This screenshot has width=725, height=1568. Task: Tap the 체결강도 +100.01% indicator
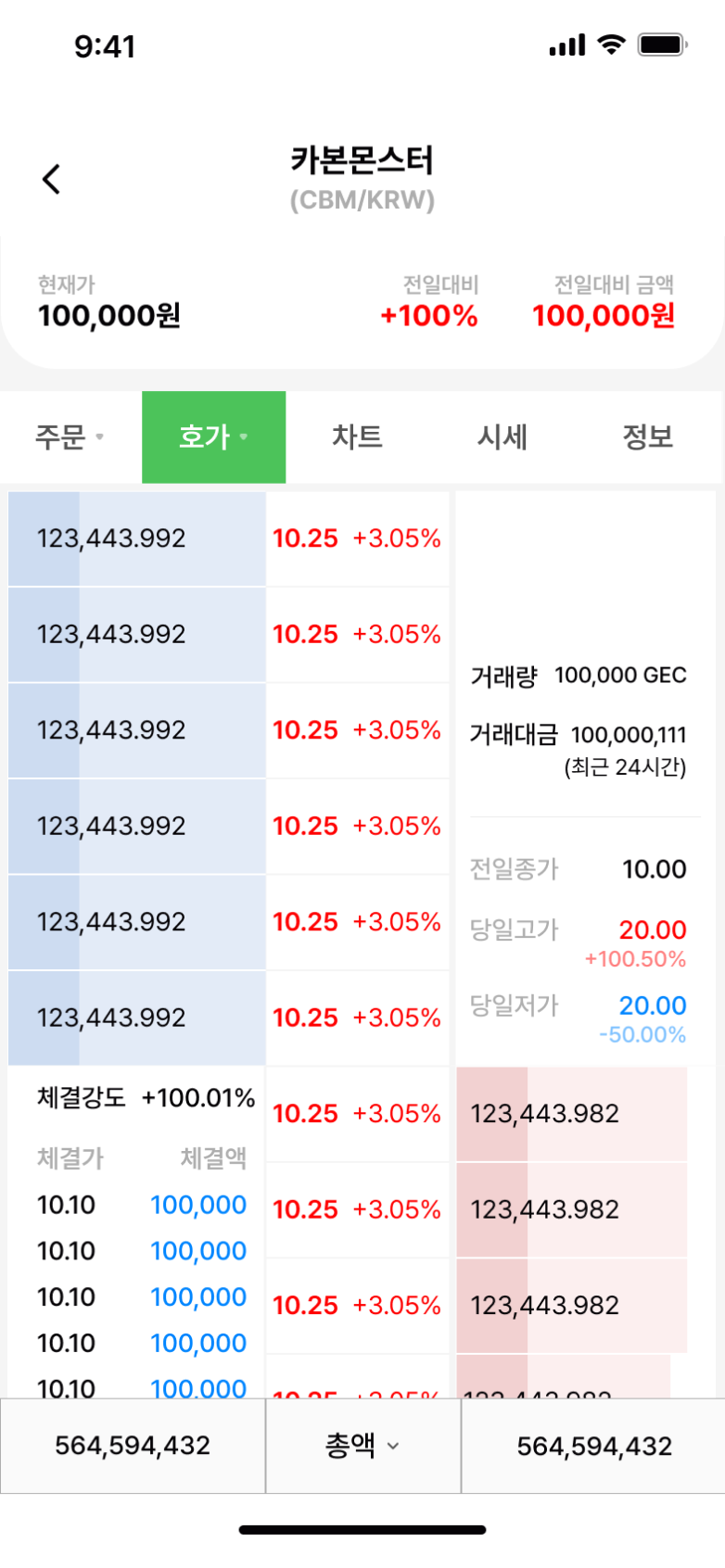pyautogui.click(x=146, y=1098)
